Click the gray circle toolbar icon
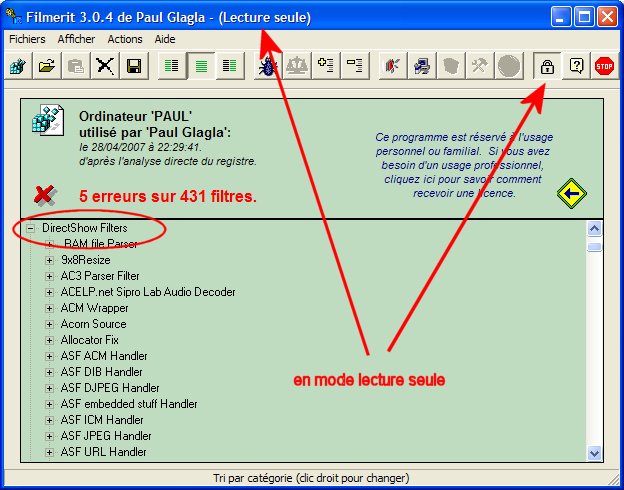 pyautogui.click(x=509, y=66)
